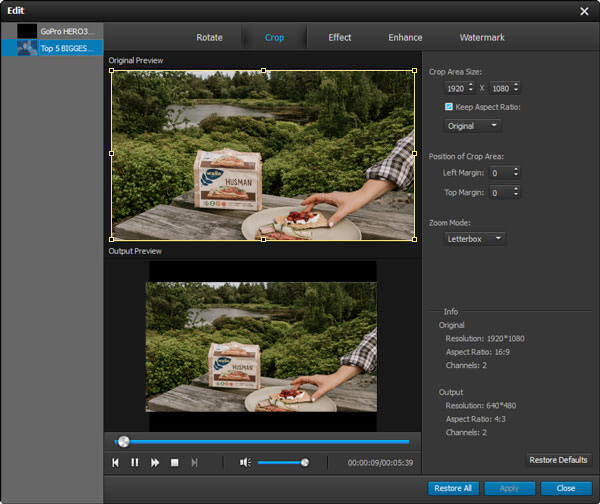Click bottom-left crop corner handle

111,240
